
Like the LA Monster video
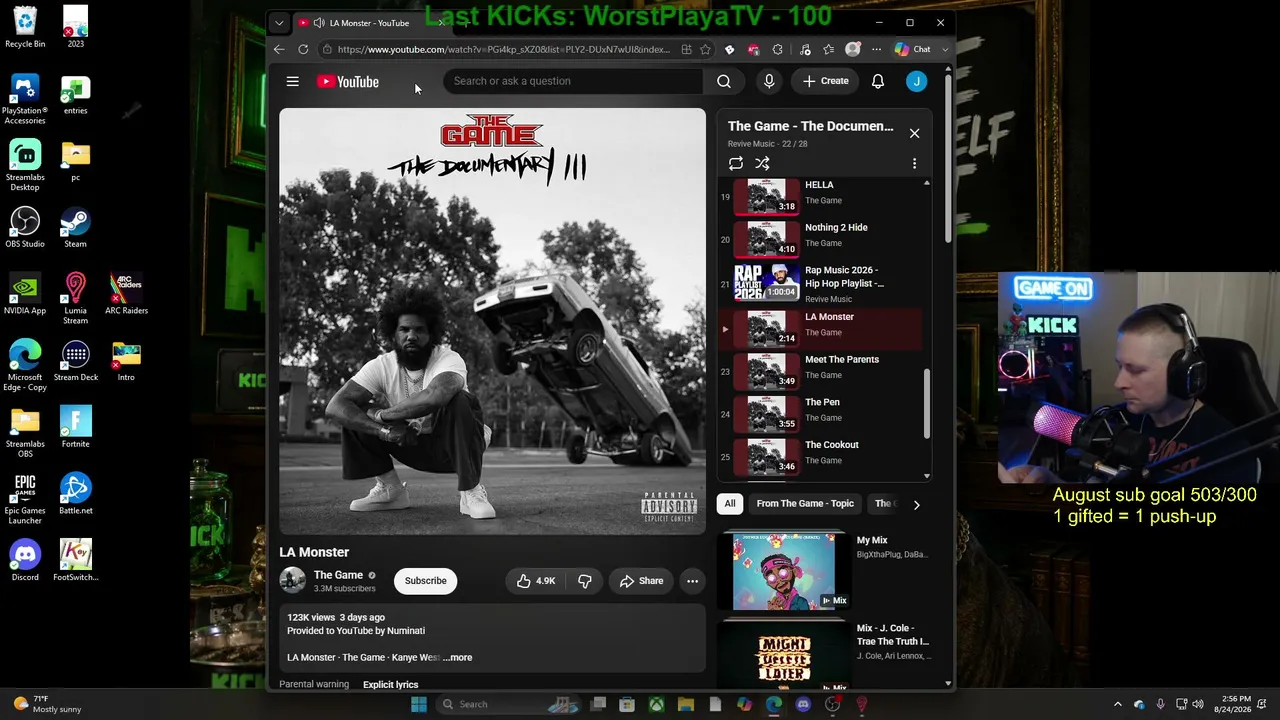click(536, 581)
